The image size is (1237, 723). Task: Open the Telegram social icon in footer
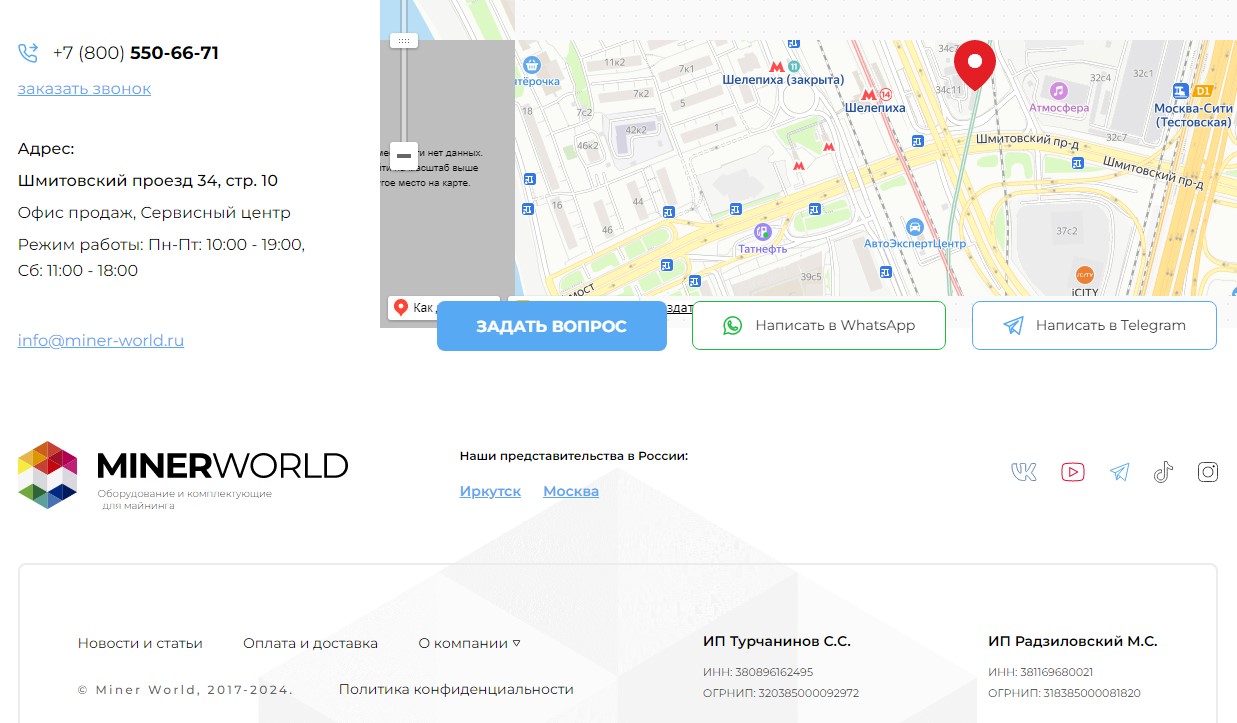click(1119, 472)
